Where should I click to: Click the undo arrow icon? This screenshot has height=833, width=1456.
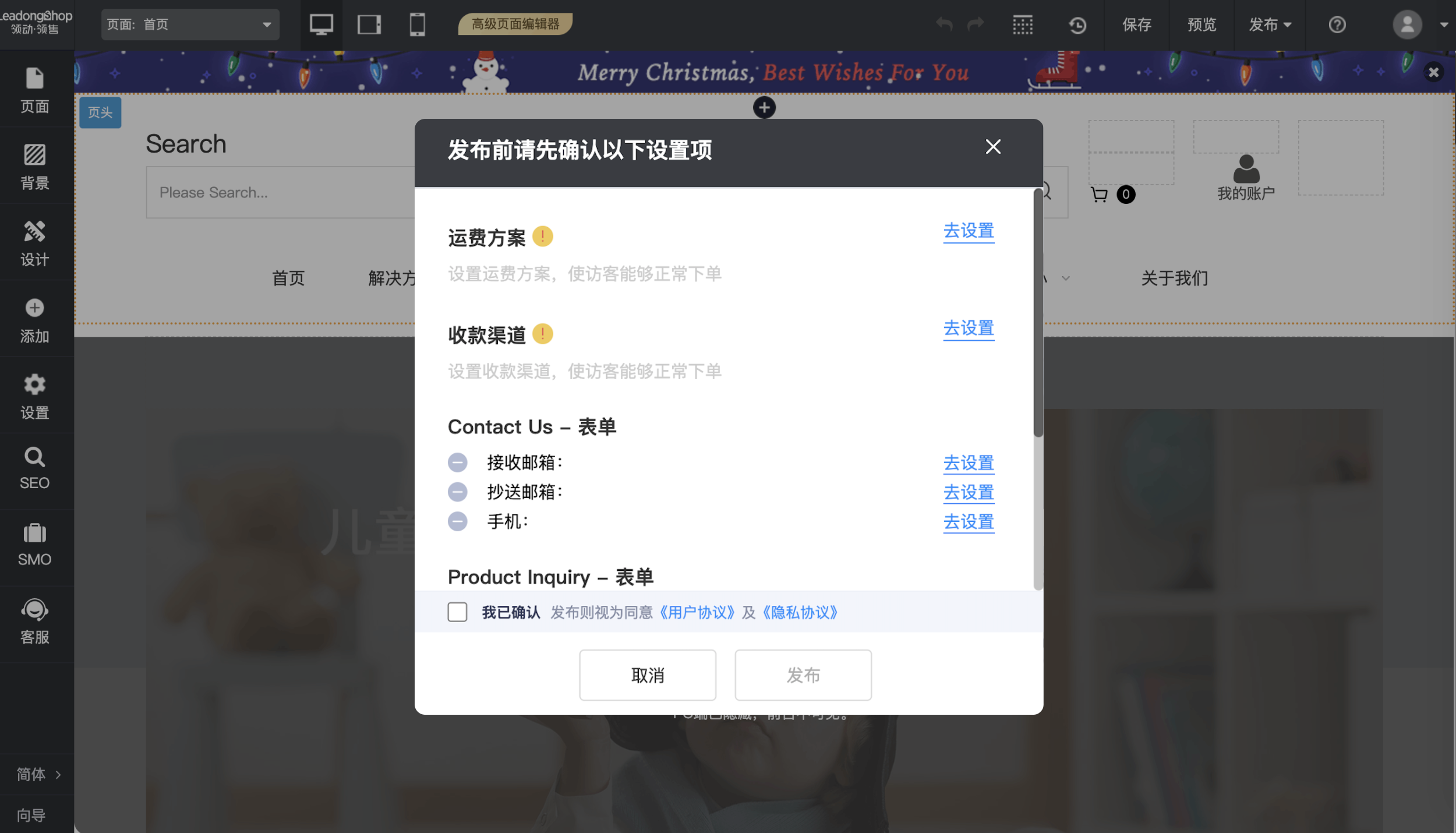pyautogui.click(x=944, y=24)
